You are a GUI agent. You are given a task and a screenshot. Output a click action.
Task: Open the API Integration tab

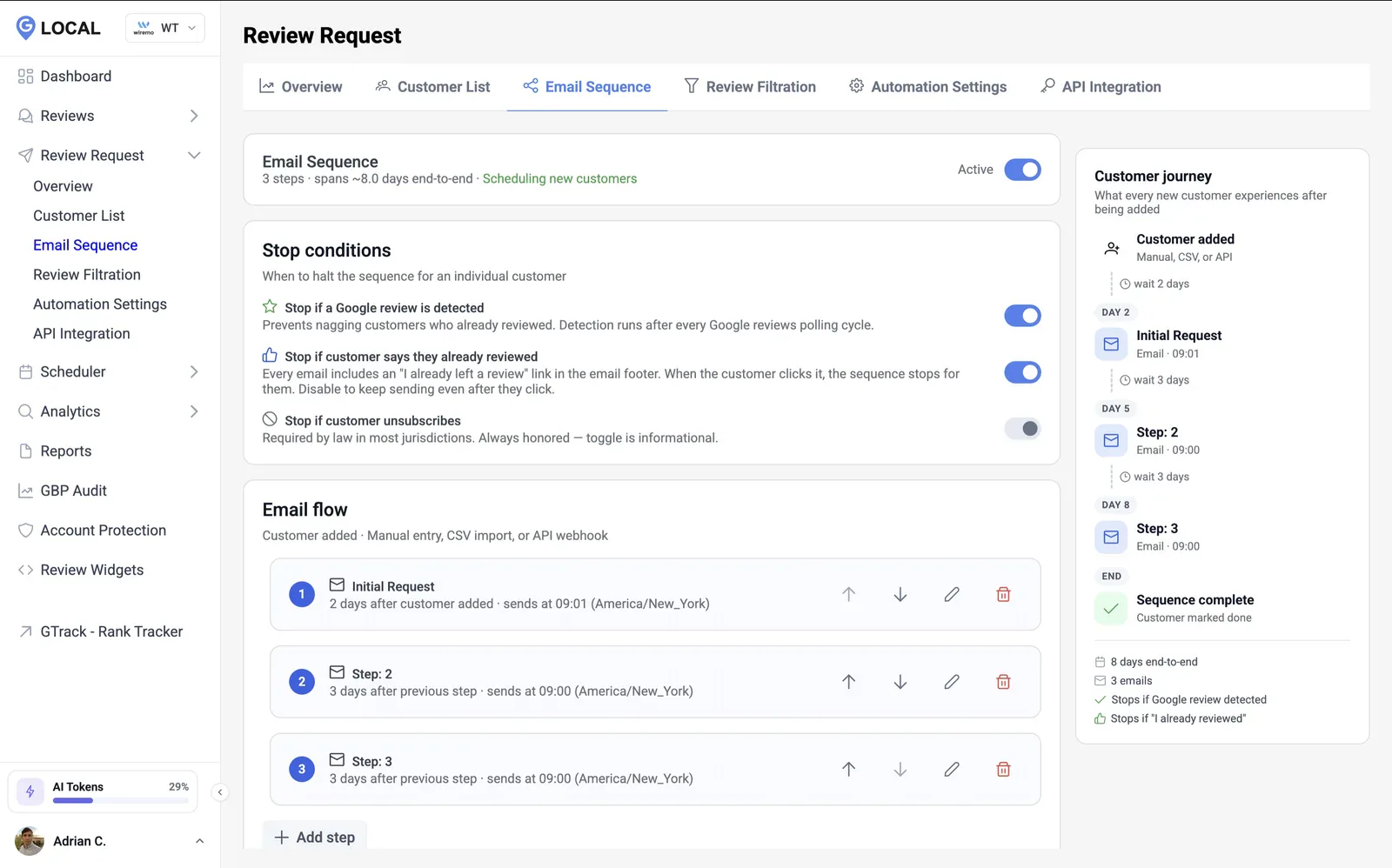[x=1101, y=87]
